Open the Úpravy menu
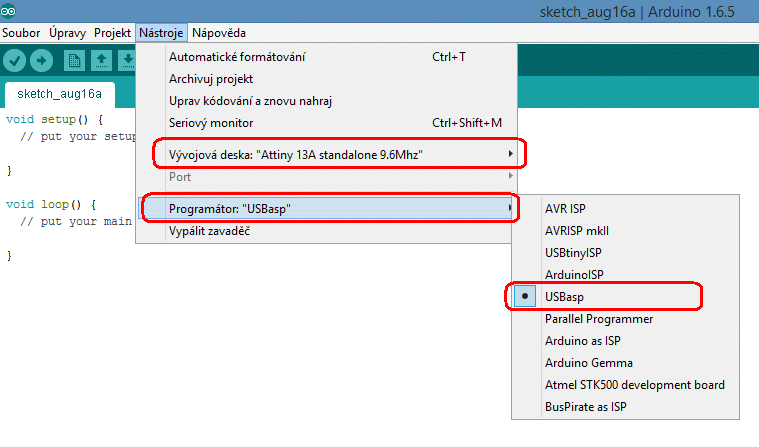The image size is (759, 447). coord(67,33)
